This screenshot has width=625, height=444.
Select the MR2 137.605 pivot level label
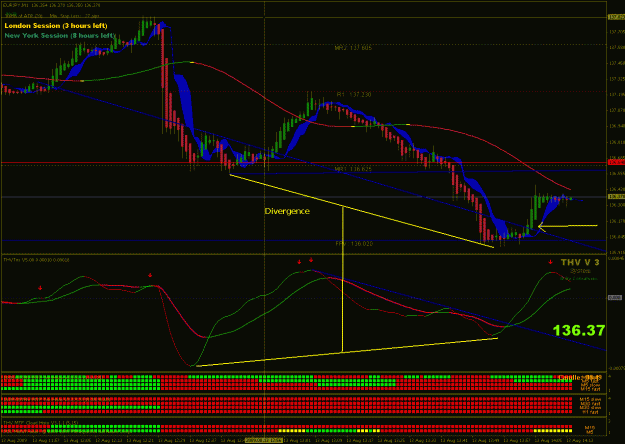click(x=353, y=48)
